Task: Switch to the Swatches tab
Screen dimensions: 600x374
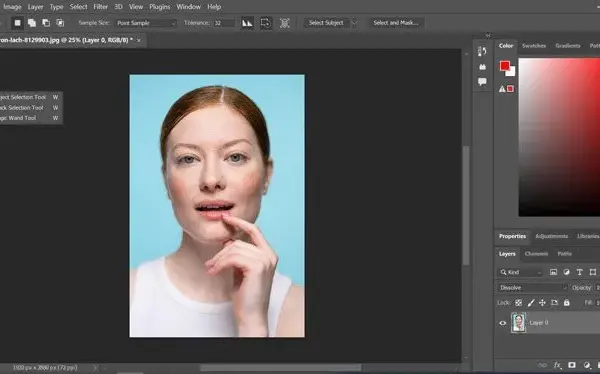Action: [x=534, y=46]
